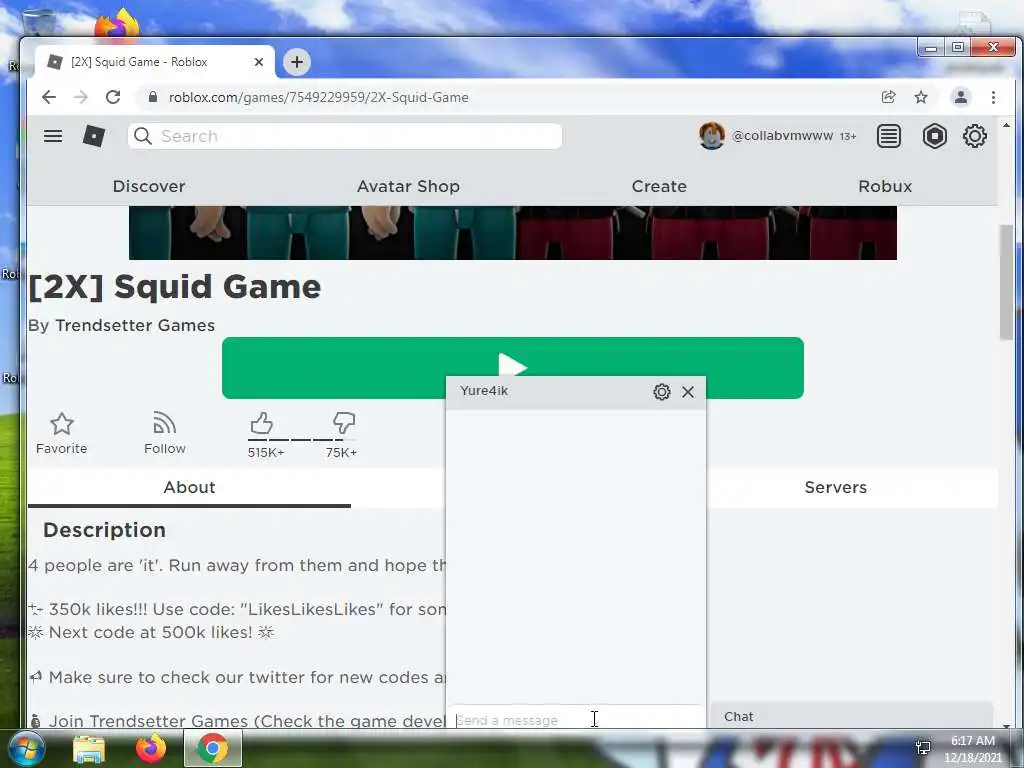Image resolution: width=1024 pixels, height=768 pixels.
Task: Dislike the game with thumbs down
Action: click(x=344, y=423)
